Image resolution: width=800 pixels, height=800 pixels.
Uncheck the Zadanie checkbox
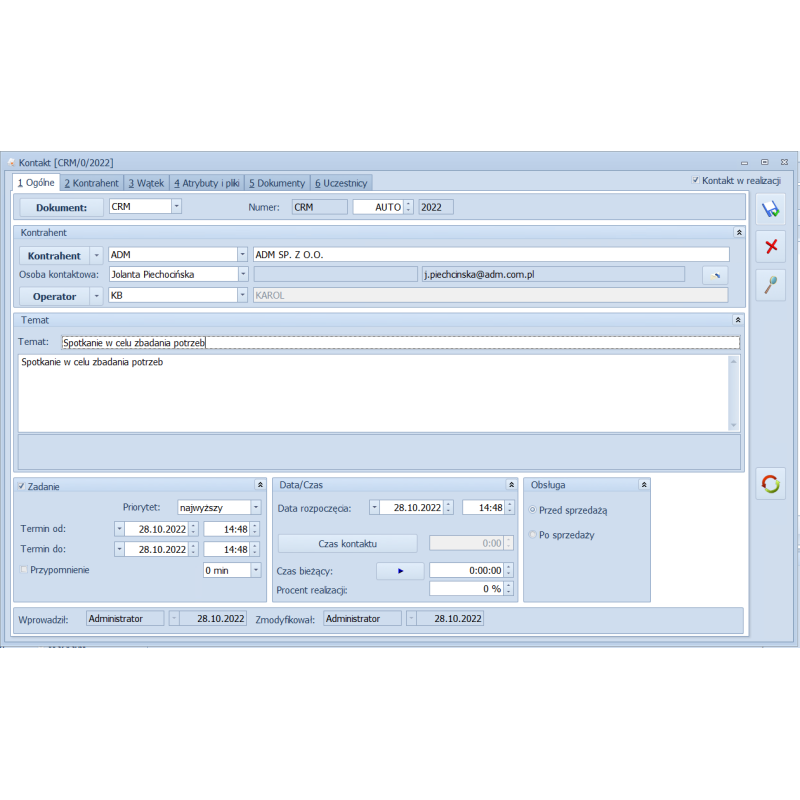(x=22, y=486)
